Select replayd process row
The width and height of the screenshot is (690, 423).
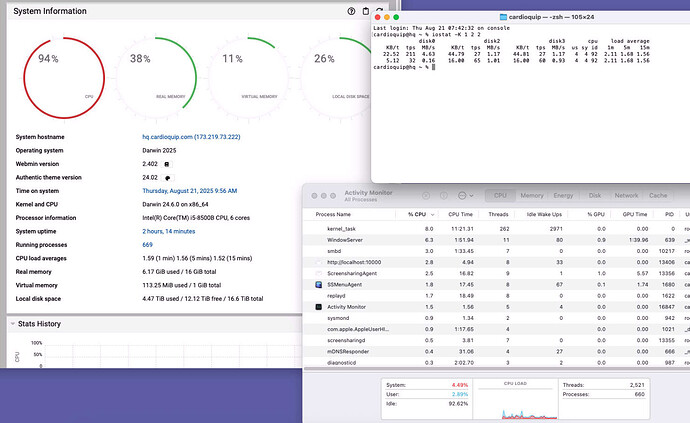tap(496, 296)
